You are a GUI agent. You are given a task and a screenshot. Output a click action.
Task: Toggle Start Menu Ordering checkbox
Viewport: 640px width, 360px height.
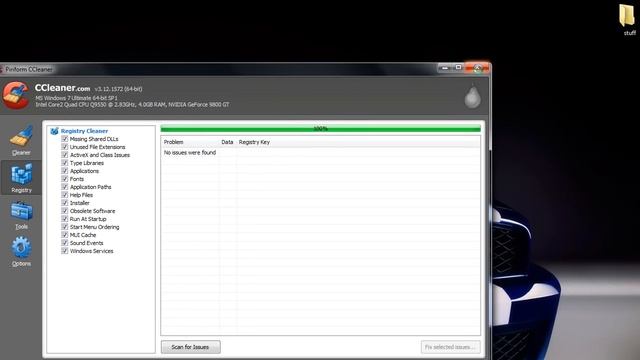pos(64,227)
